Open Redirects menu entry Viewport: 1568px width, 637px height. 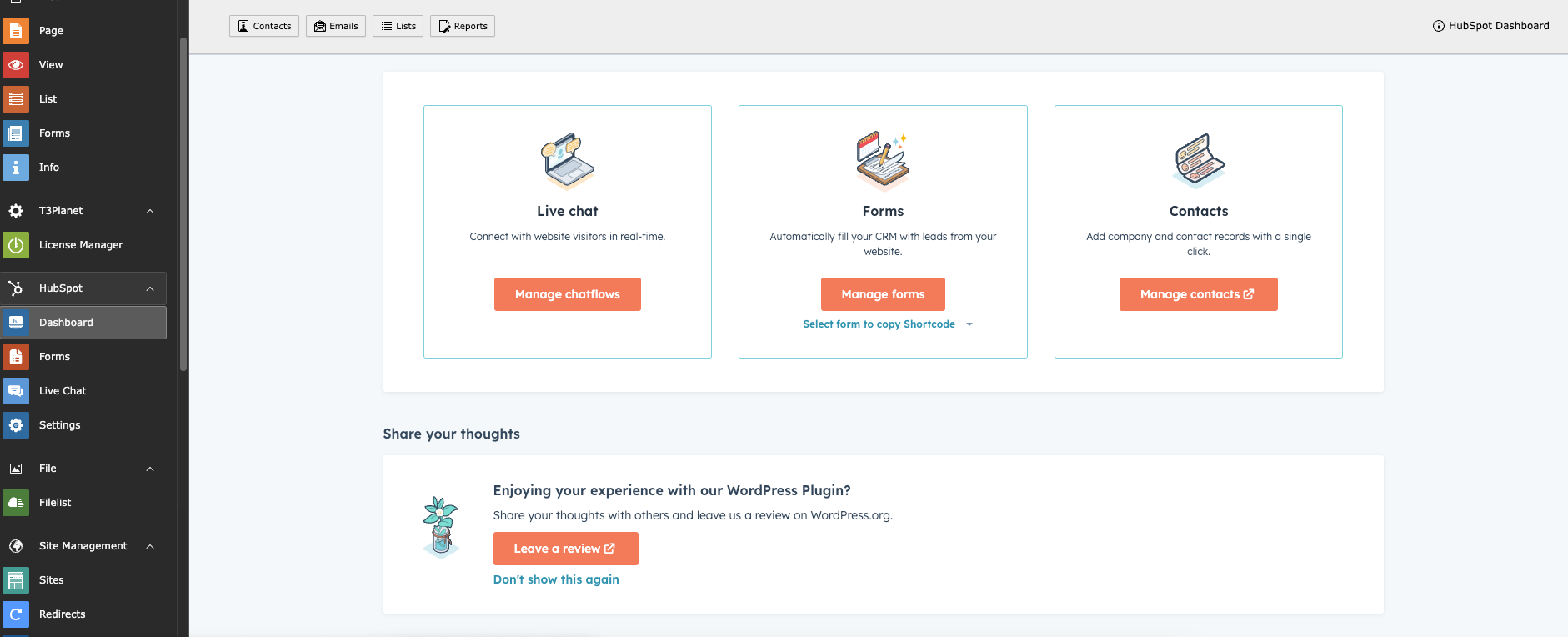tap(83, 614)
